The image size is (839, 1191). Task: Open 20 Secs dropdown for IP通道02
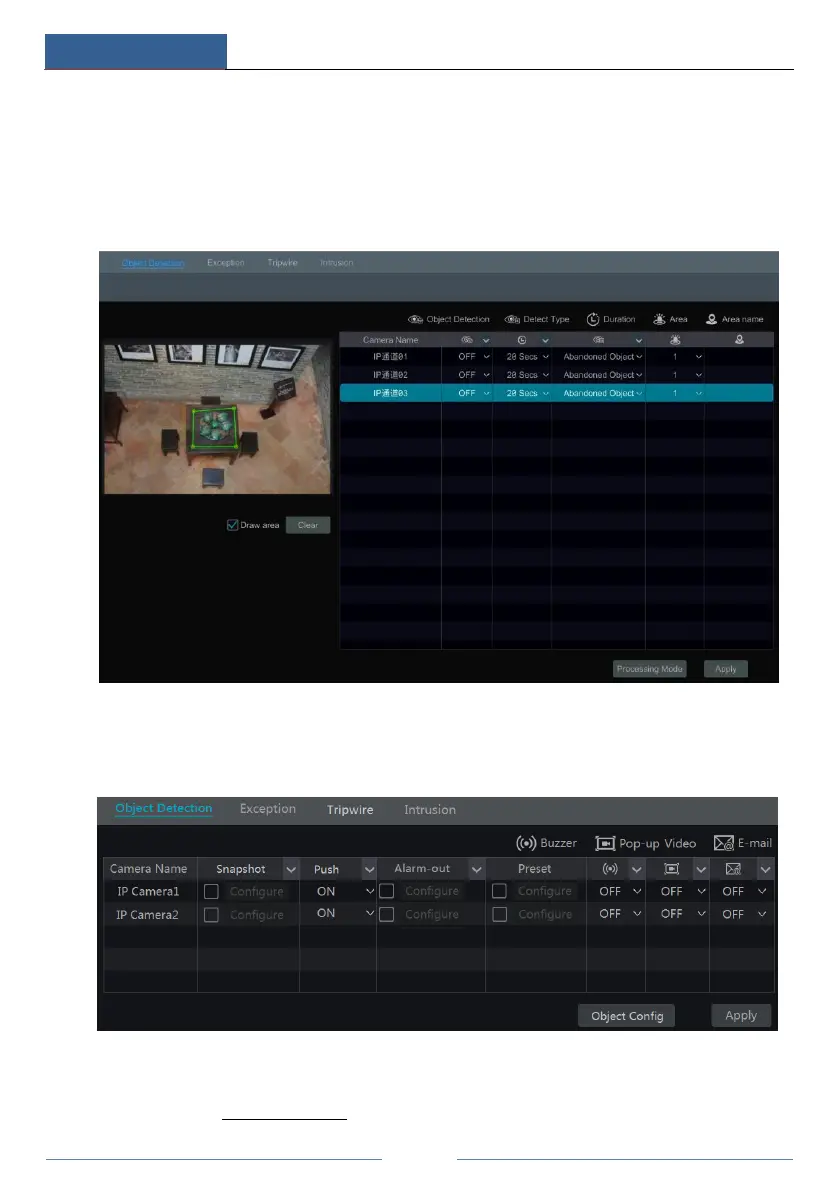[x=528, y=374]
